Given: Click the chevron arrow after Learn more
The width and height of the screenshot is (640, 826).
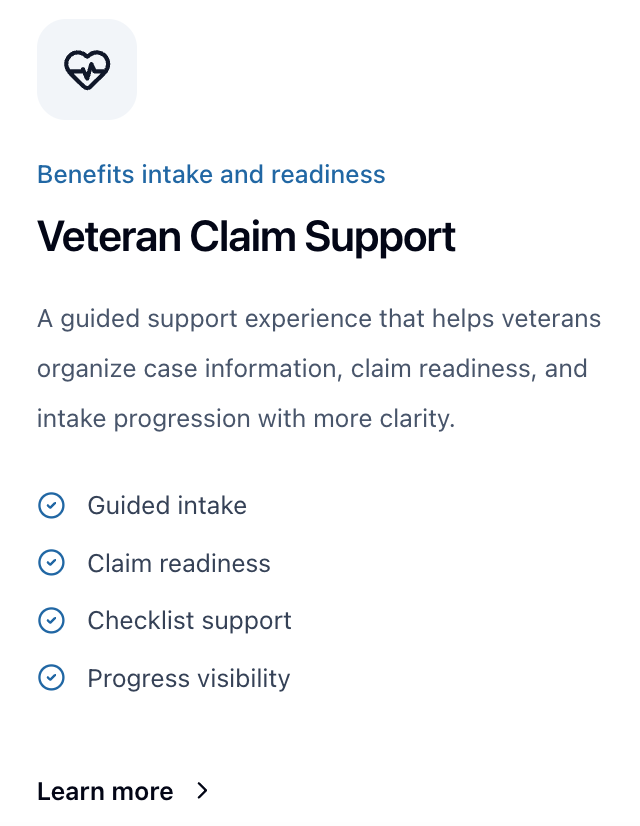Looking at the screenshot, I should click(x=203, y=791).
